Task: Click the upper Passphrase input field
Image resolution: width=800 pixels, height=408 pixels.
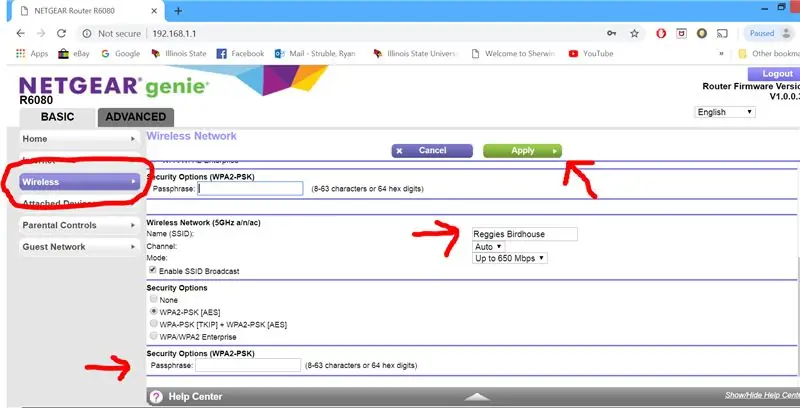Action: (x=251, y=189)
